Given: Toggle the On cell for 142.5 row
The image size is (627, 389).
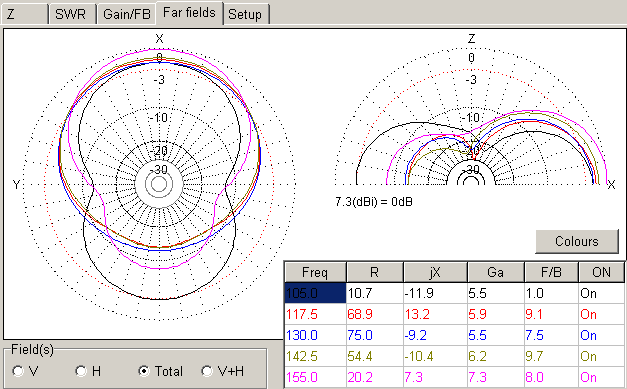Looking at the screenshot, I should pyautogui.click(x=601, y=356).
